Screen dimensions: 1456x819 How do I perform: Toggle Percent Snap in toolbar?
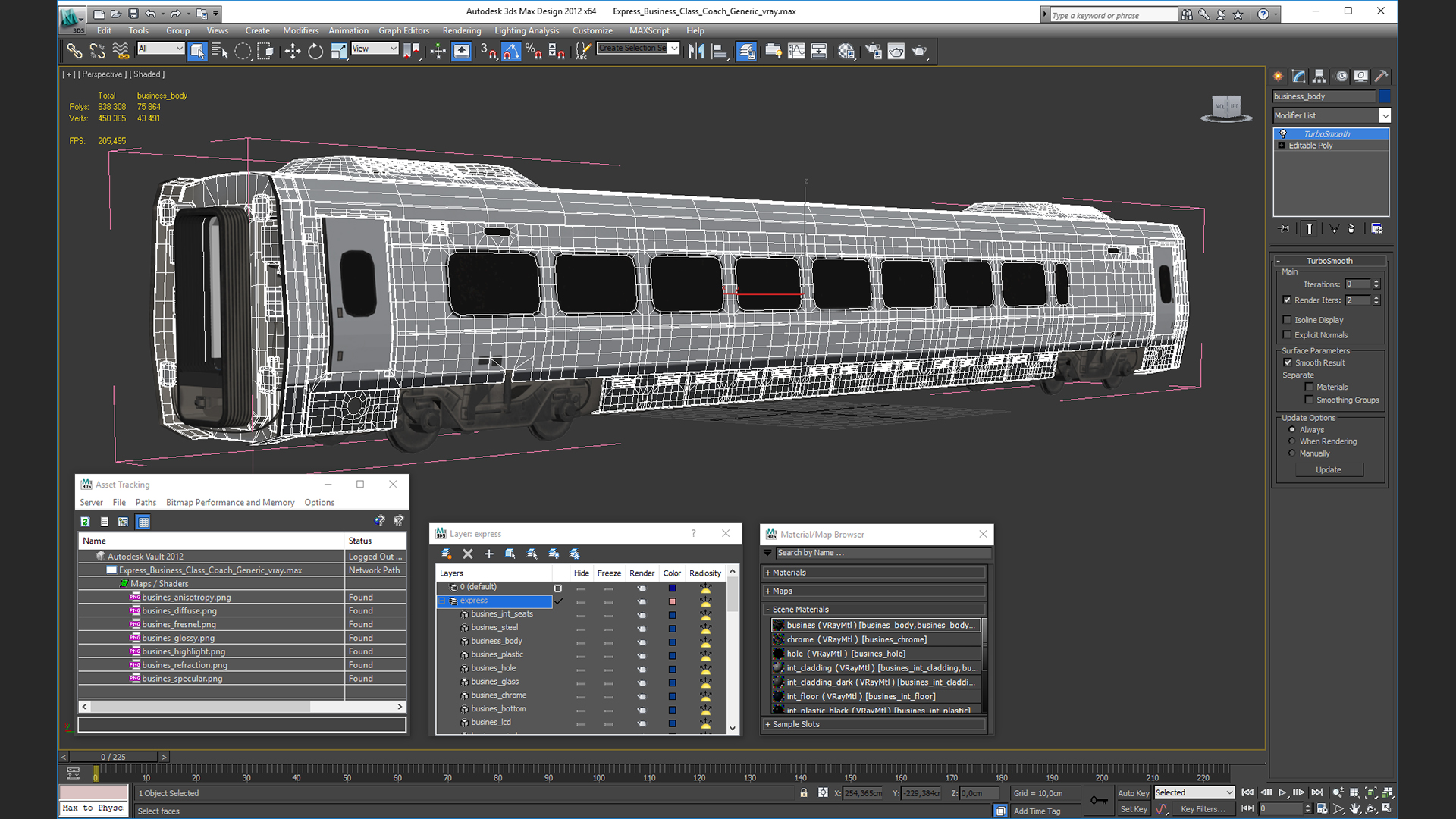click(534, 51)
